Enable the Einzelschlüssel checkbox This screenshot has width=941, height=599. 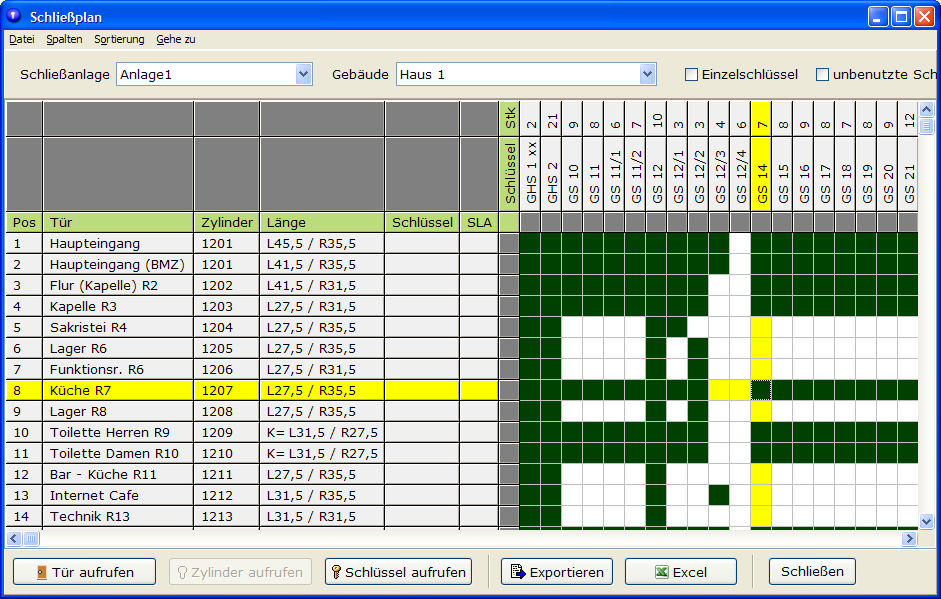pyautogui.click(x=691, y=74)
